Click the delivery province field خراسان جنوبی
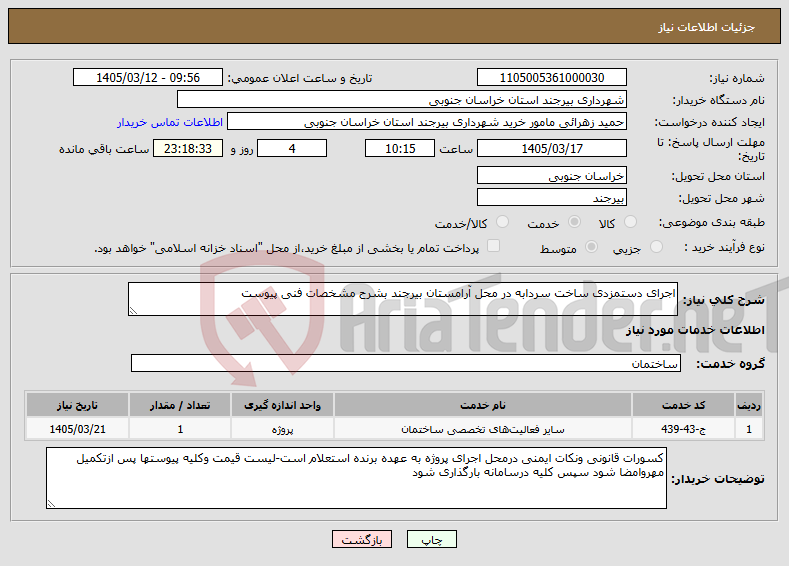 click(551, 176)
